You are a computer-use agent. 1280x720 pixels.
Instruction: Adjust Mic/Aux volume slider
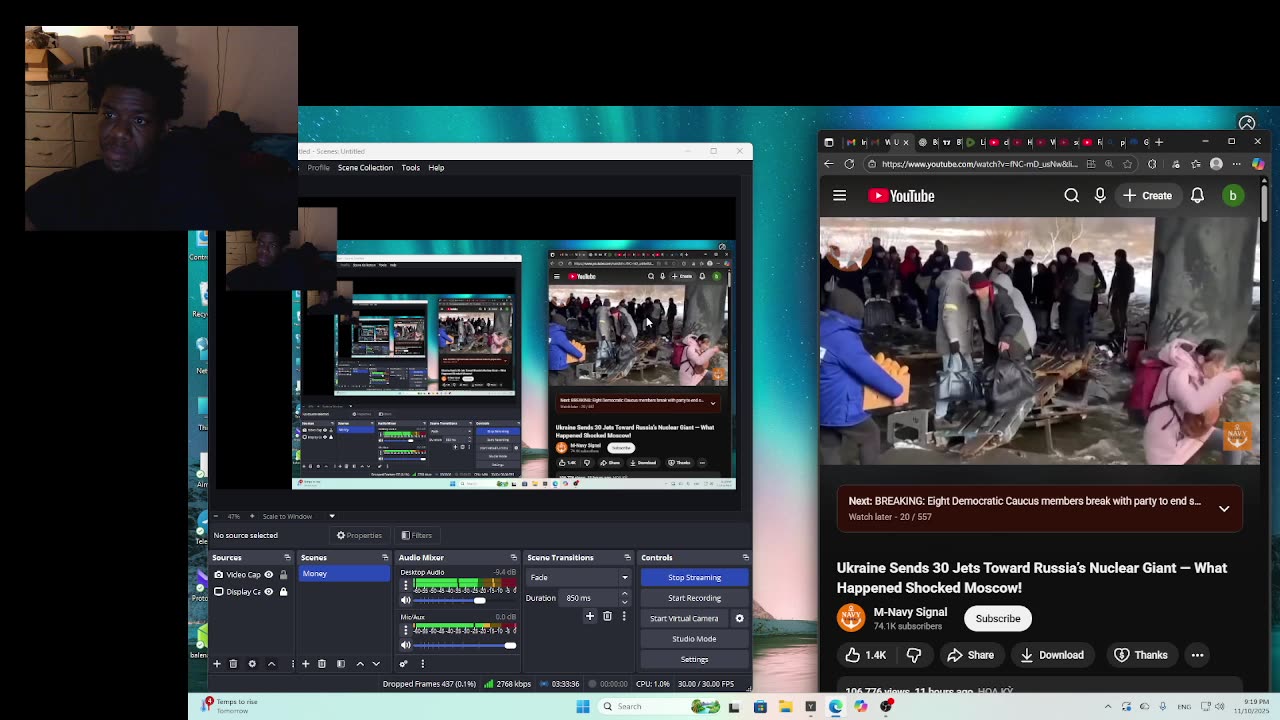point(466,645)
